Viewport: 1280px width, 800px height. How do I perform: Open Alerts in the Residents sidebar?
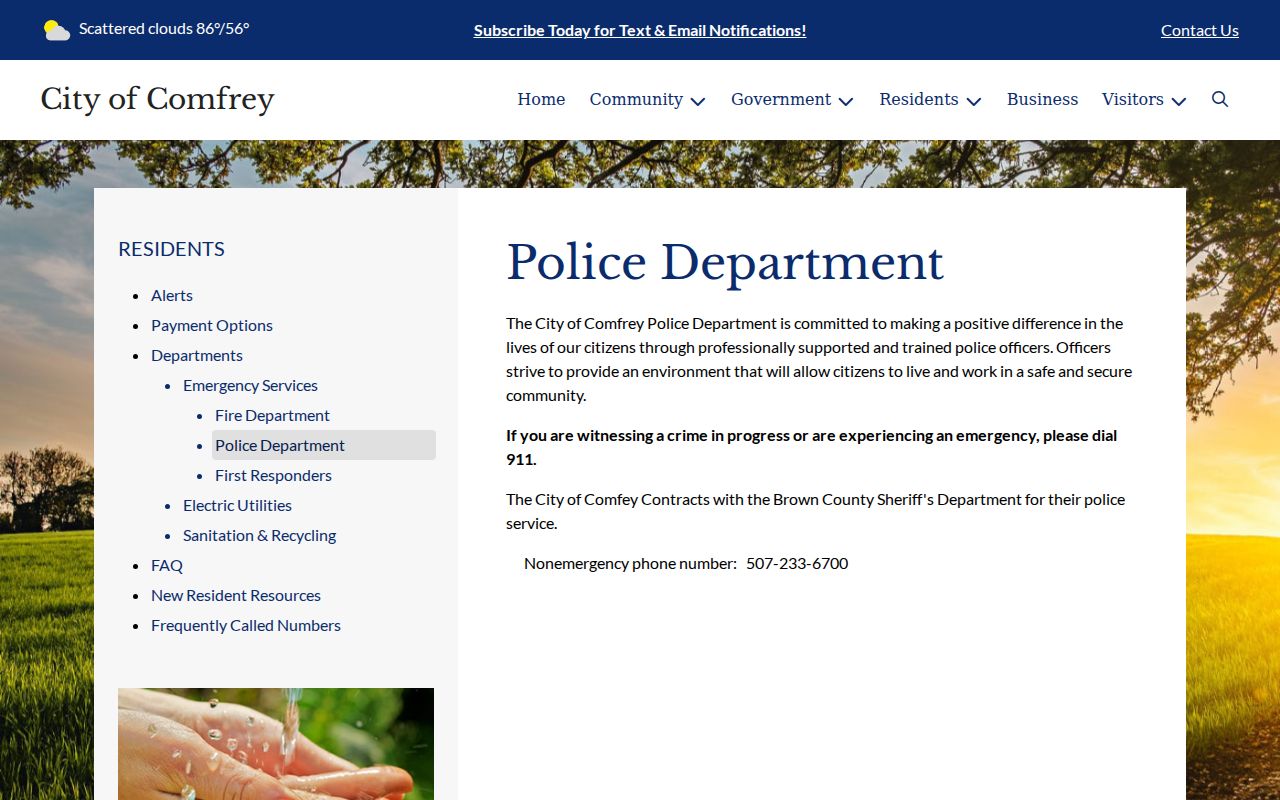coord(172,295)
